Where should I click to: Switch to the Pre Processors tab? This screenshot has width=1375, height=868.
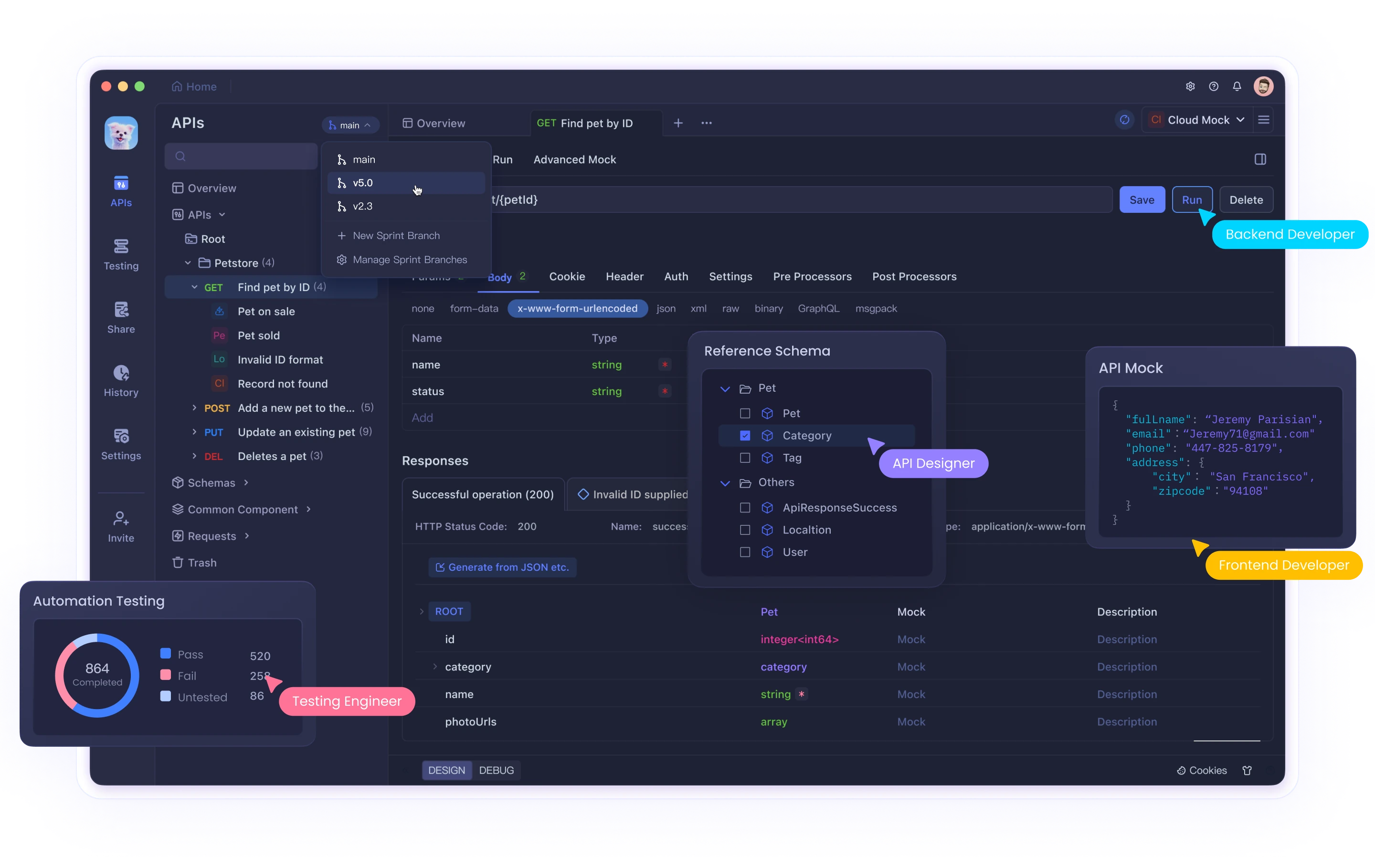(812, 276)
